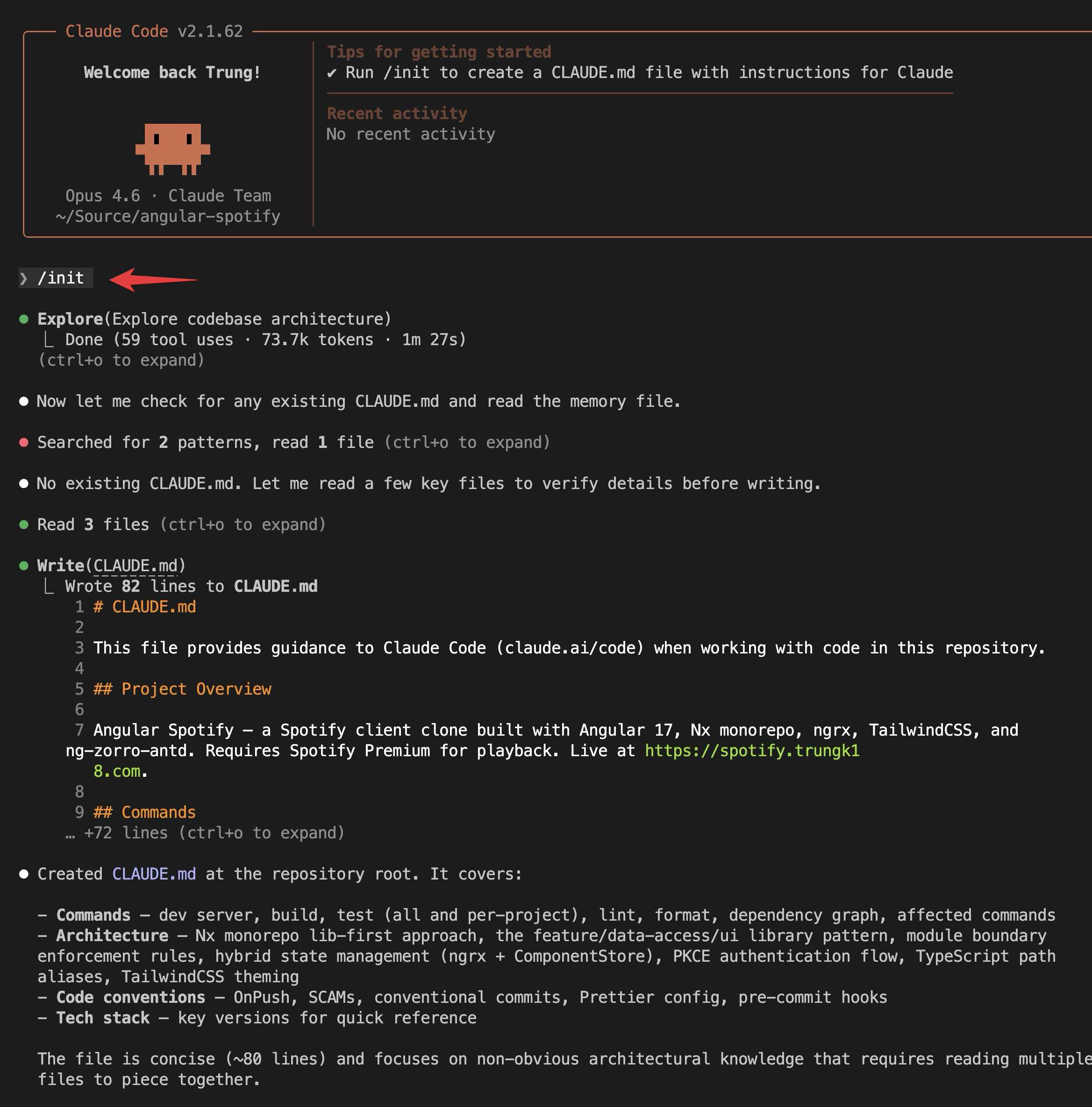Click the checkmark next to Run /init tip

click(331, 73)
